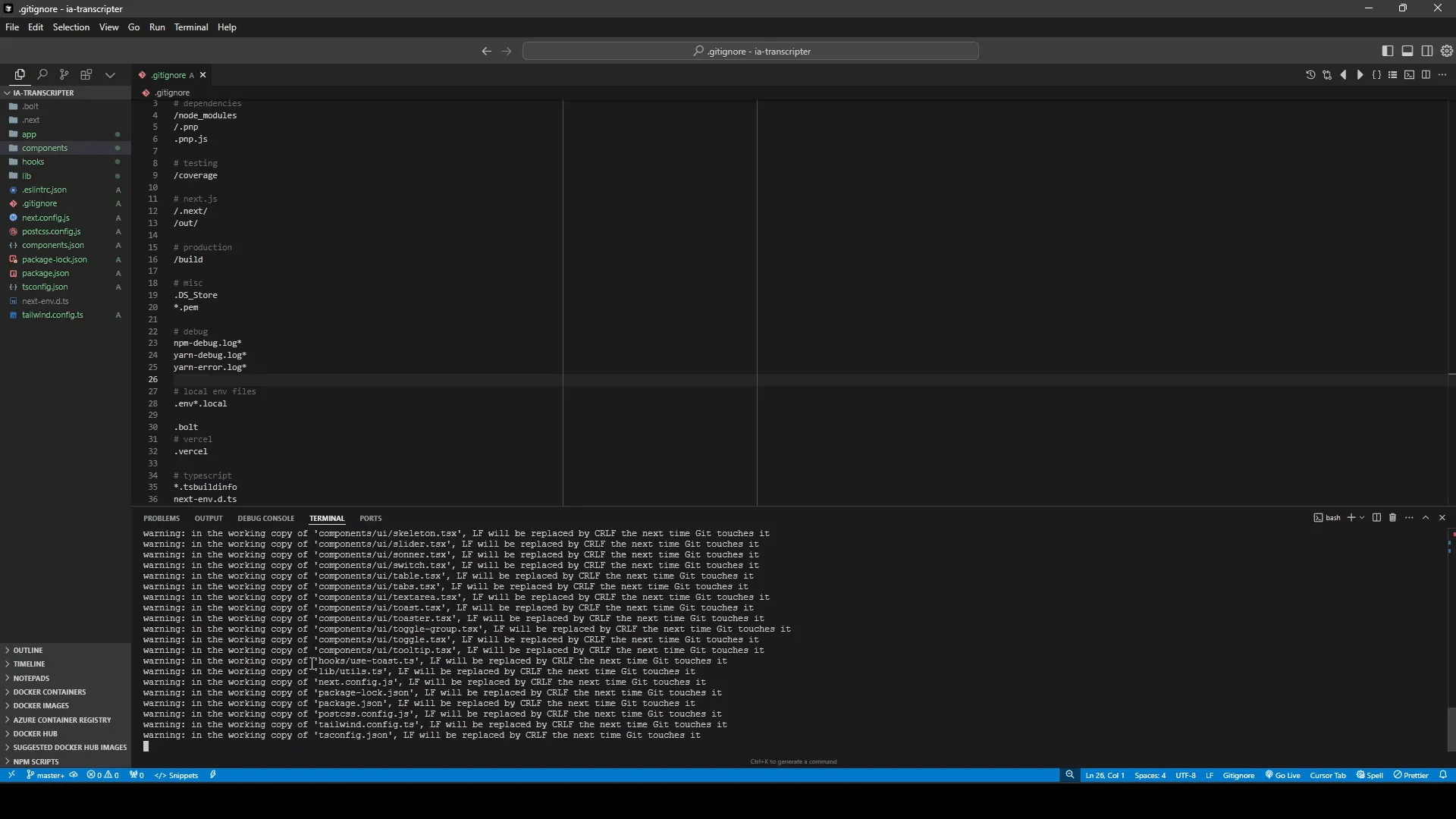1456x819 pixels.
Task: Toggle secondary side bar visibility
Action: tap(1427, 51)
